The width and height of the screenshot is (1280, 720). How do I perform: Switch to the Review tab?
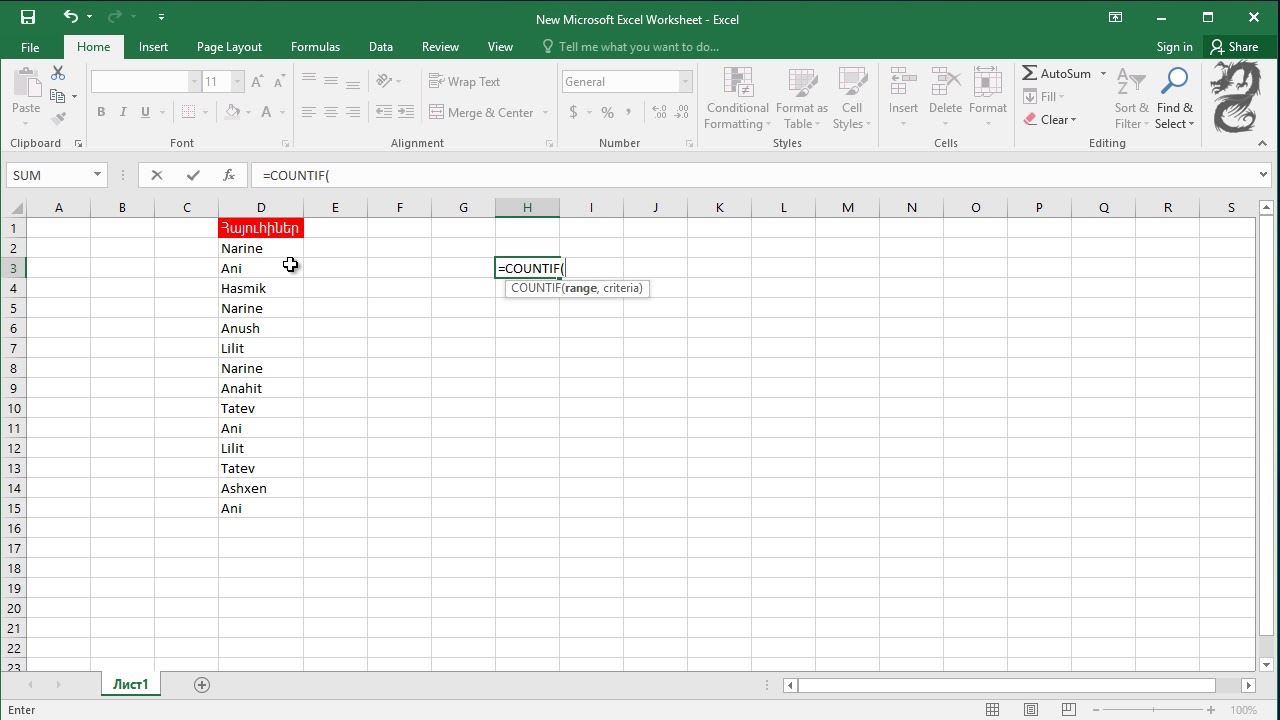click(x=440, y=47)
